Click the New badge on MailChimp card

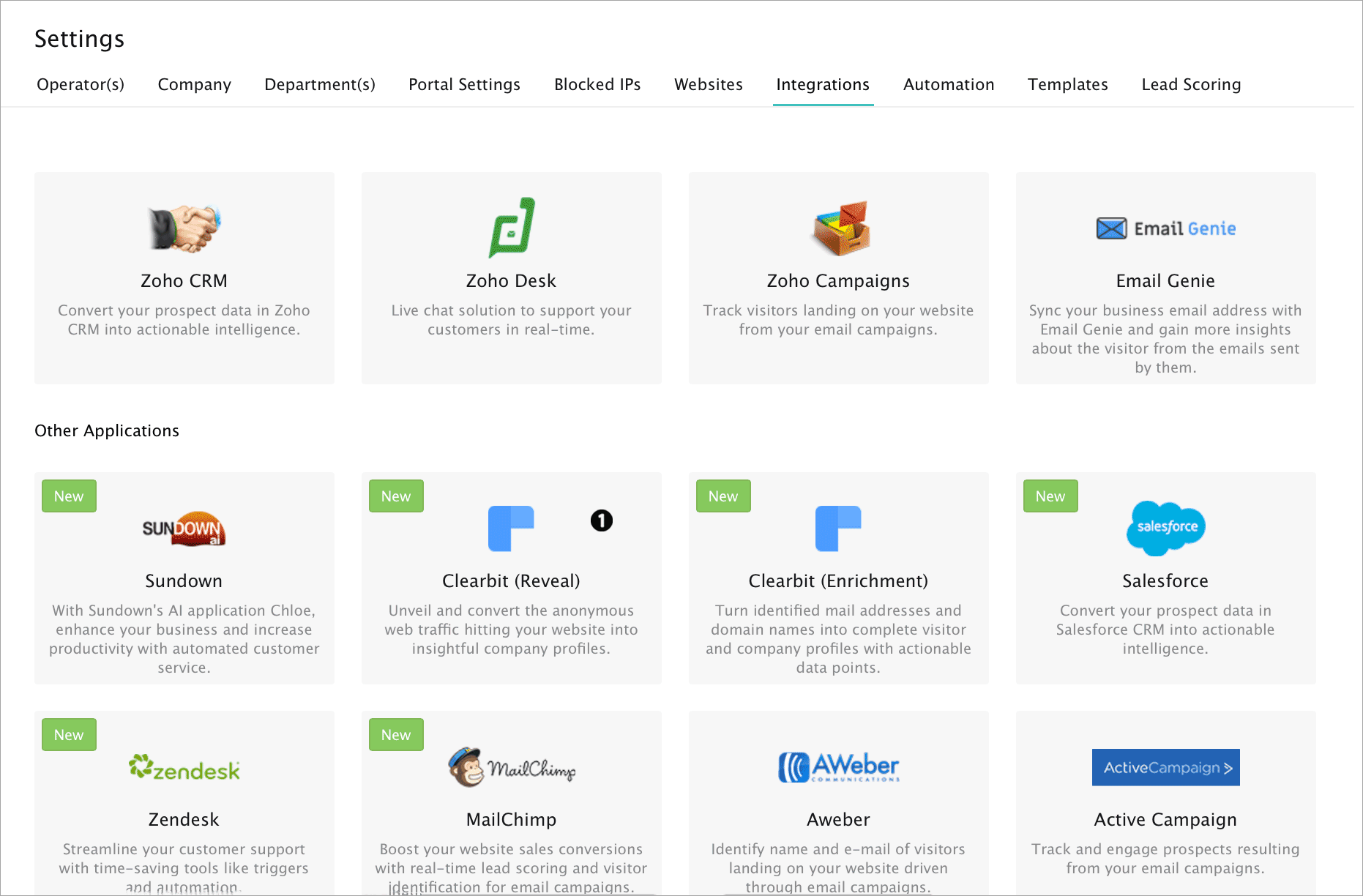396,734
